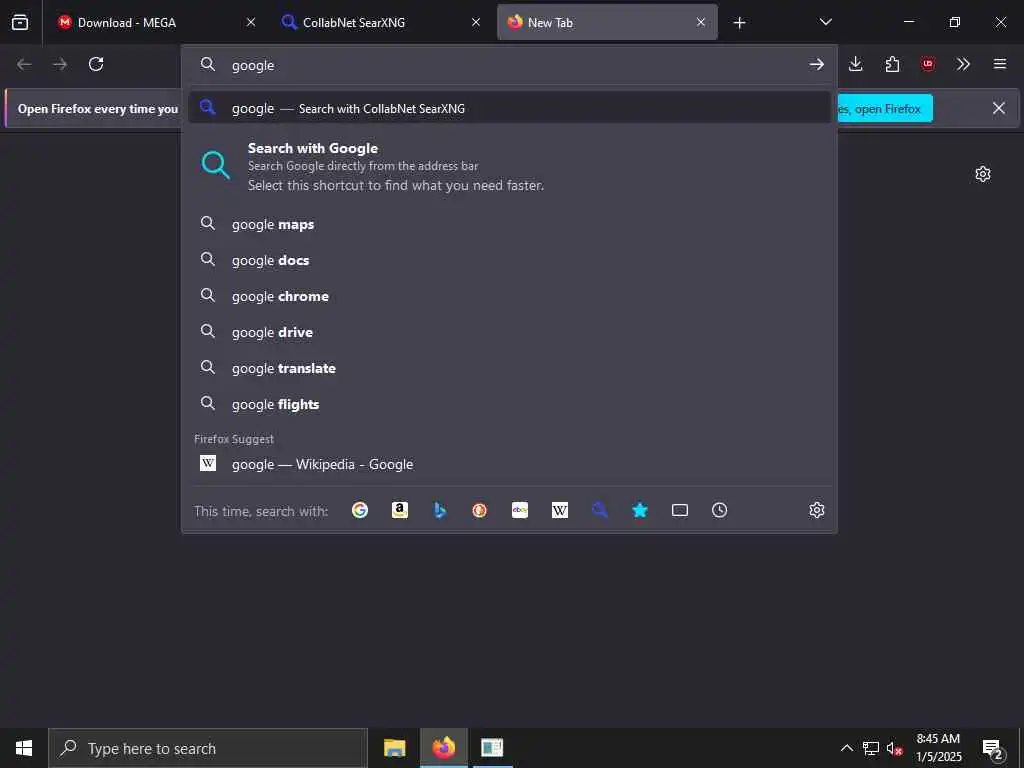Open the notification center with 2 alerts
Image resolution: width=1024 pixels, height=768 pixels.
[993, 749]
